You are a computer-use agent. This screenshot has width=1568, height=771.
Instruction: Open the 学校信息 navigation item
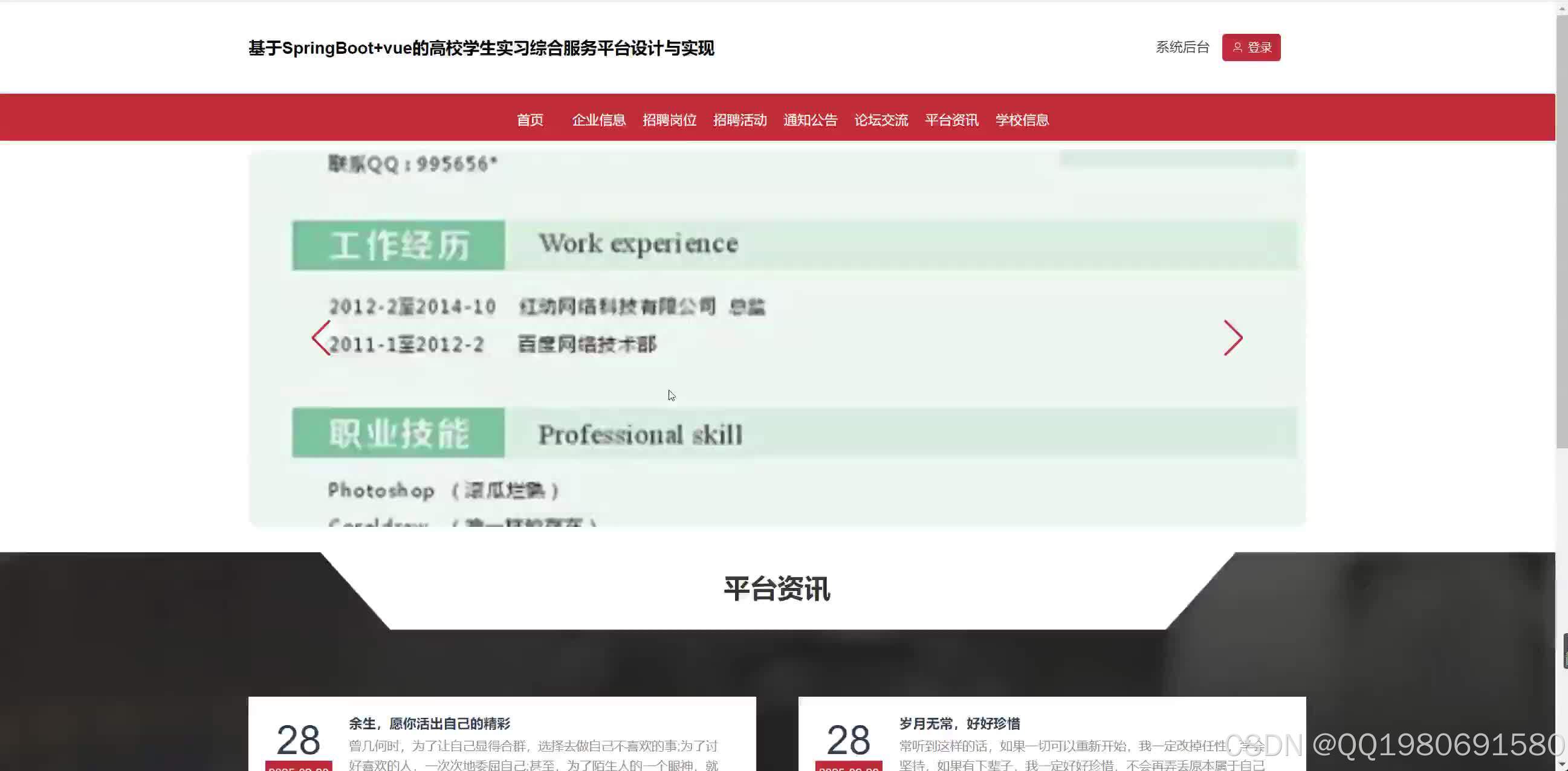point(1022,120)
